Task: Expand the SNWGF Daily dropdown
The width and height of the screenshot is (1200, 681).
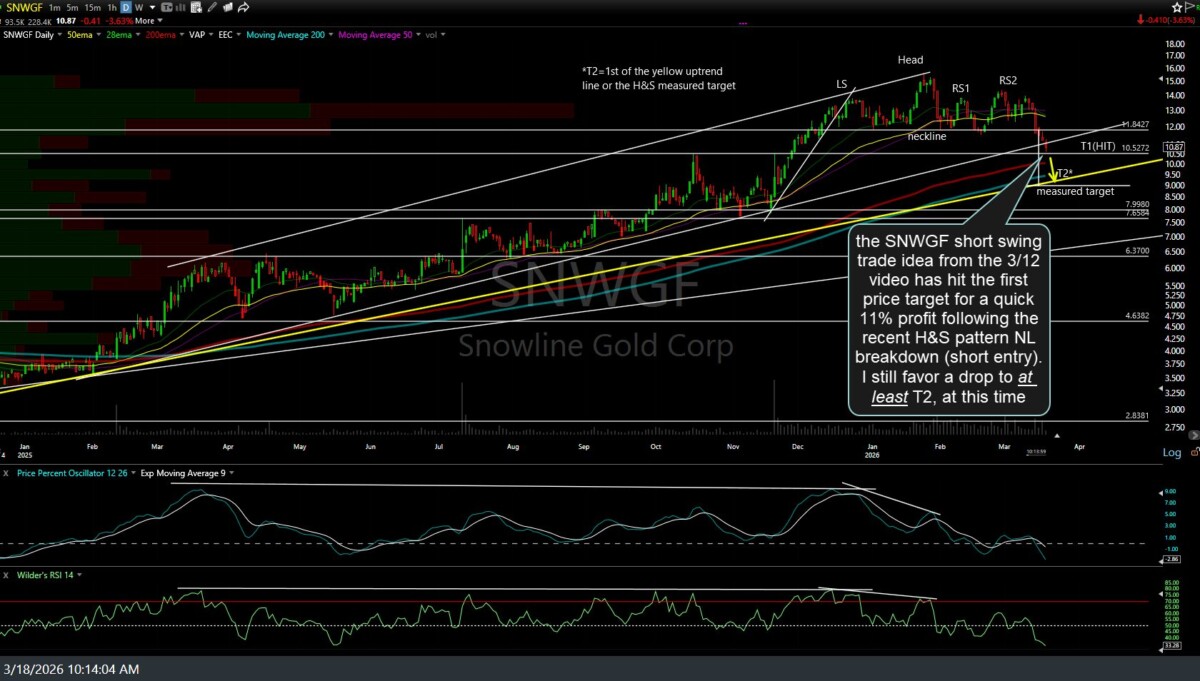Action: pyautogui.click(x=58, y=34)
